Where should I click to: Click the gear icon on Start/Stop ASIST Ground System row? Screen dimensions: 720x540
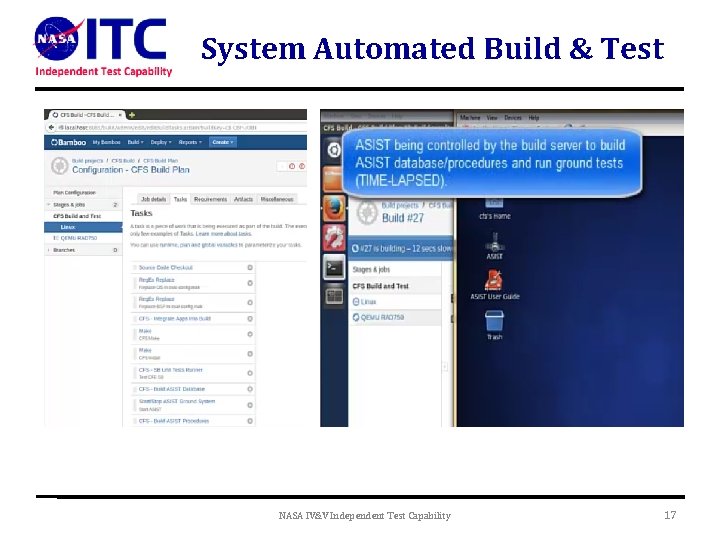tap(250, 405)
